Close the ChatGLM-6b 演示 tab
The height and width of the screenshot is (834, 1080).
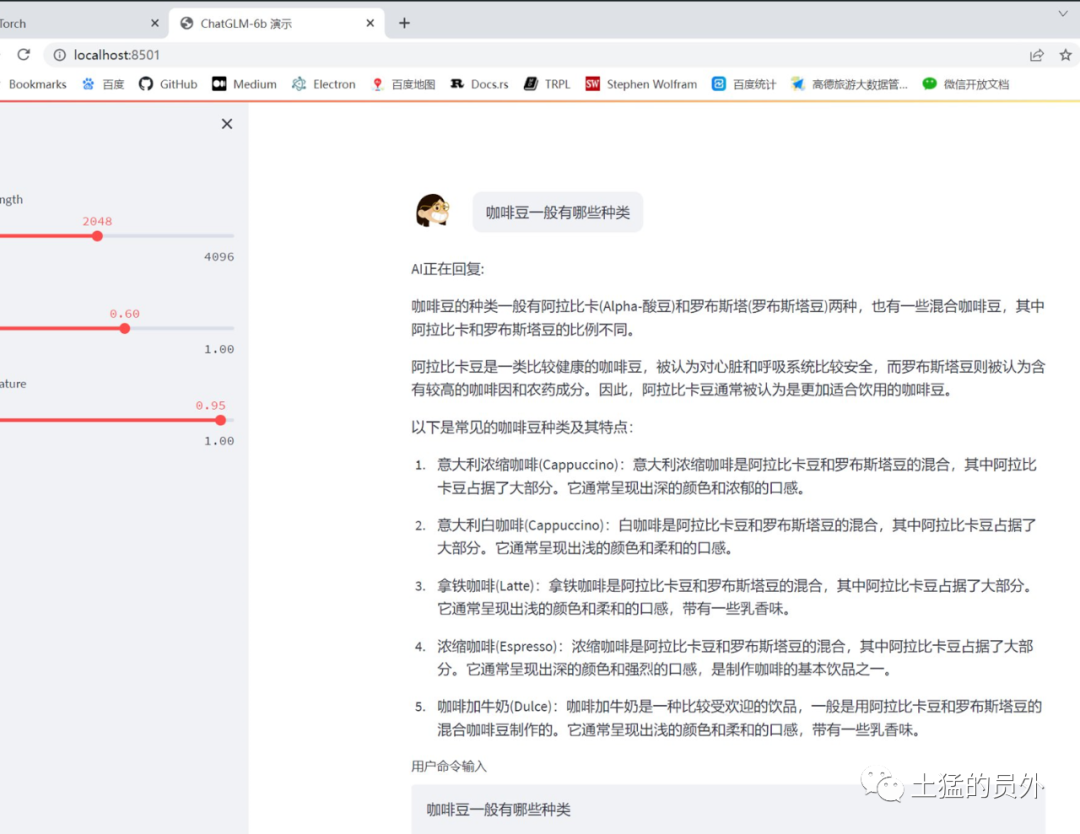(x=370, y=23)
